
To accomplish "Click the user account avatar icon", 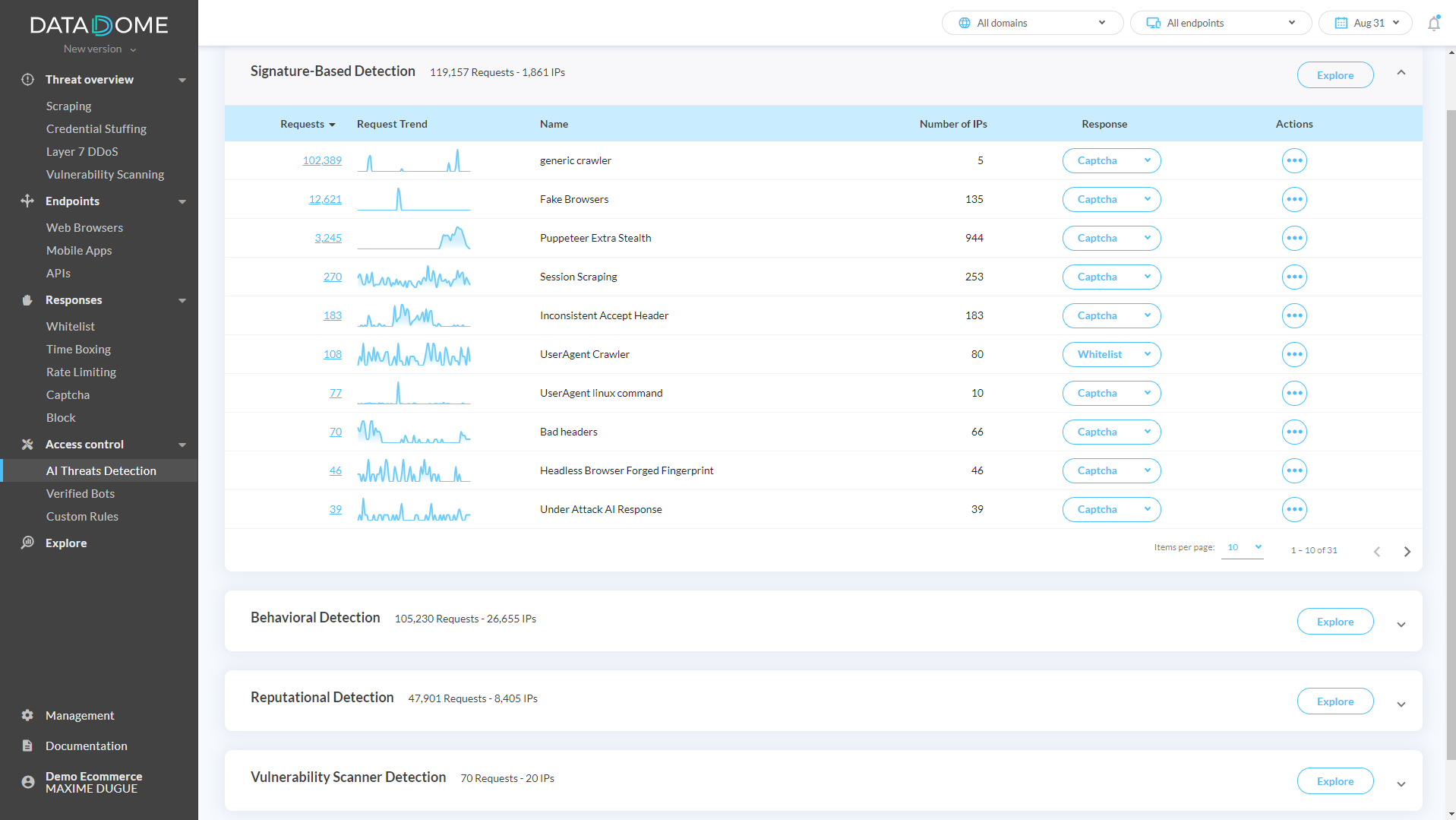I will coord(27,782).
